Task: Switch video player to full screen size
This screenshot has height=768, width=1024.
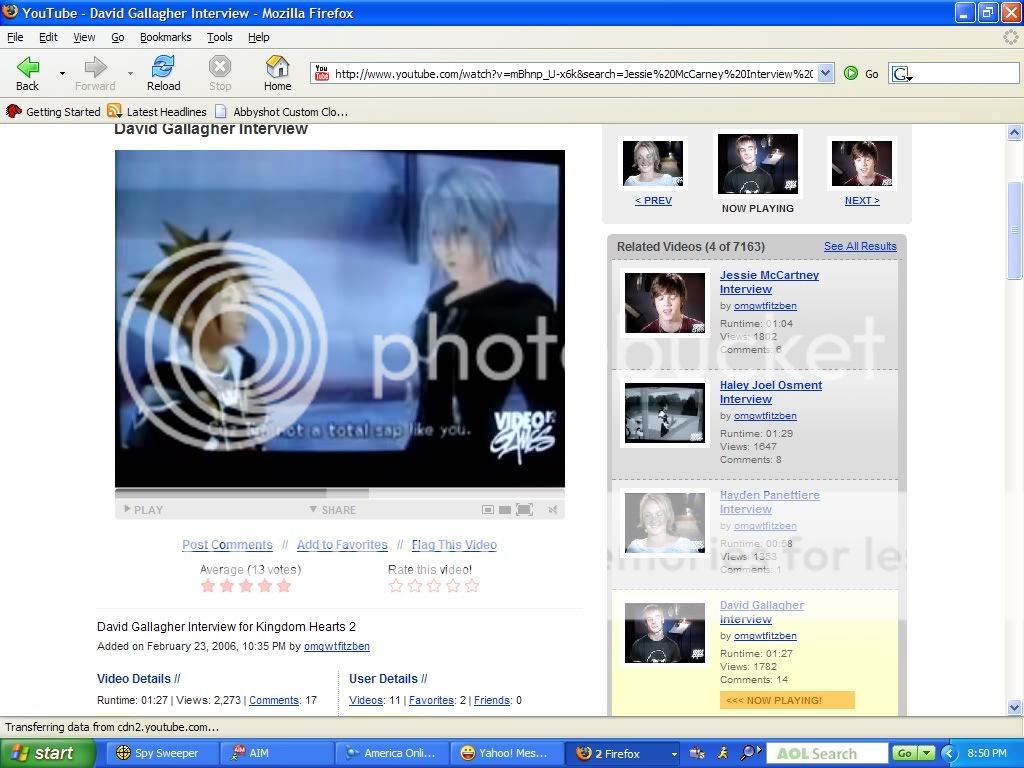Action: pyautogui.click(x=524, y=510)
